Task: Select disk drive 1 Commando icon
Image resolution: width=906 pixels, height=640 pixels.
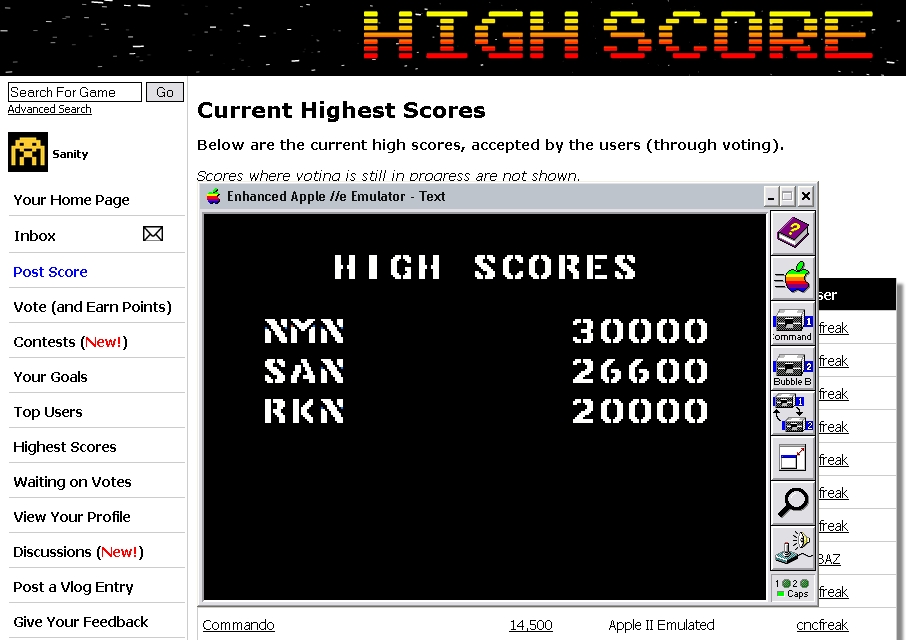Action: [x=793, y=323]
